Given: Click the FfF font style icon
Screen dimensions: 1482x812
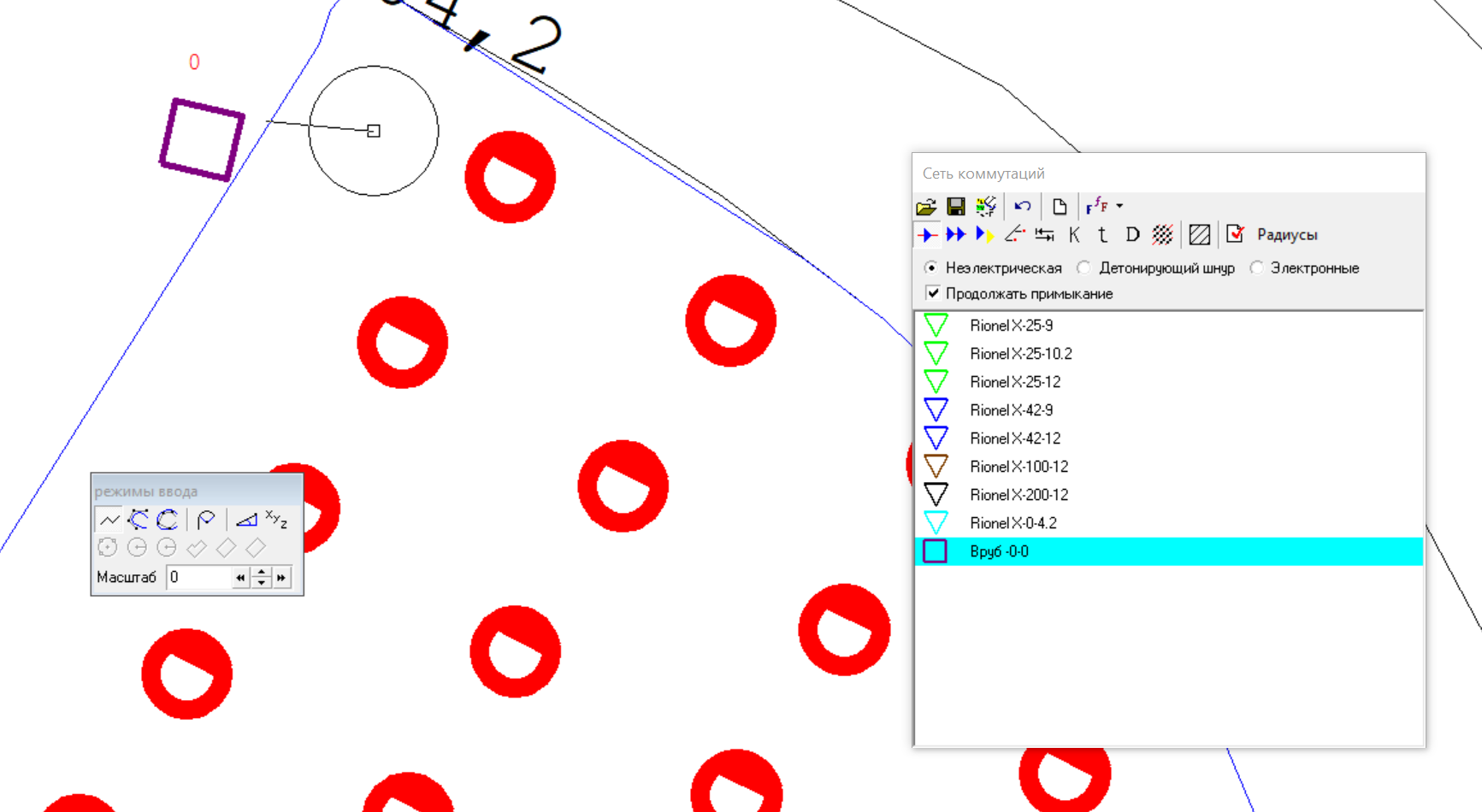Looking at the screenshot, I should click(x=1096, y=206).
